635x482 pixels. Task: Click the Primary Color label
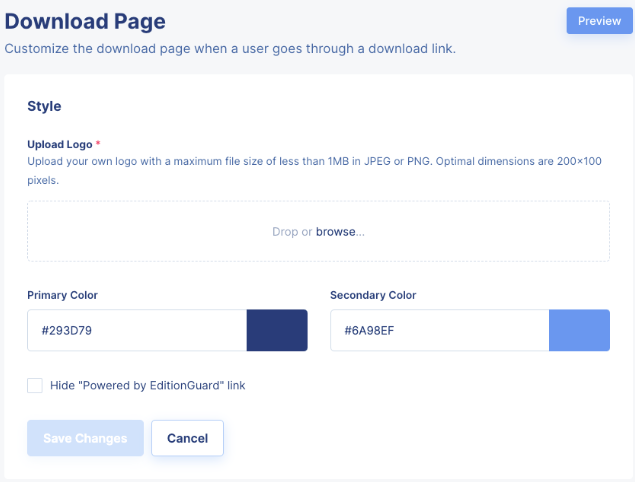point(62,295)
